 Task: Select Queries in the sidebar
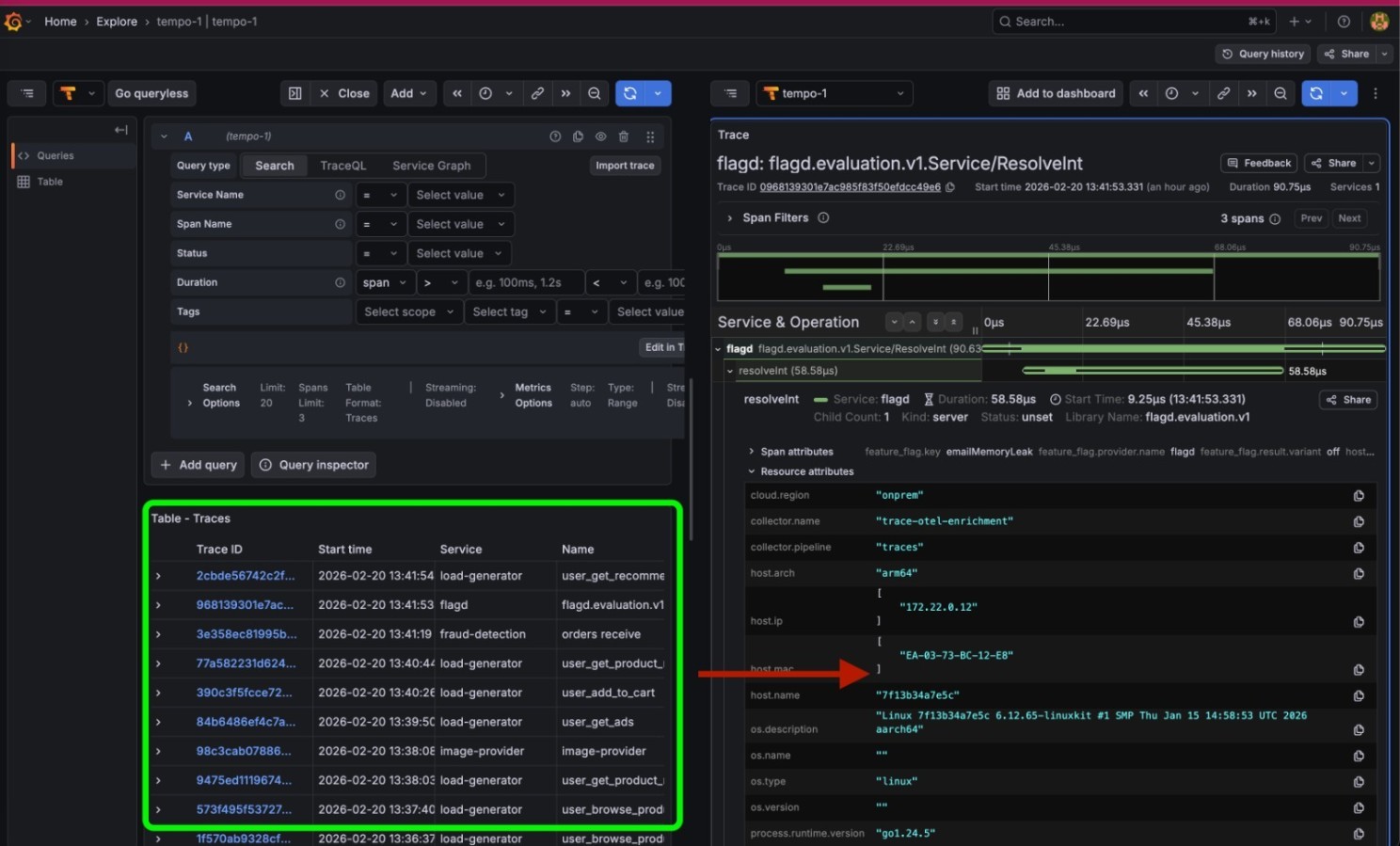tap(73, 156)
